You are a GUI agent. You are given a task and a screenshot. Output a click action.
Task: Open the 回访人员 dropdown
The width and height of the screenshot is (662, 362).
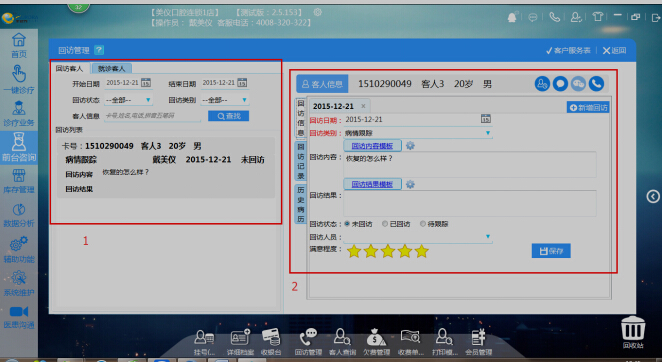[418, 237]
